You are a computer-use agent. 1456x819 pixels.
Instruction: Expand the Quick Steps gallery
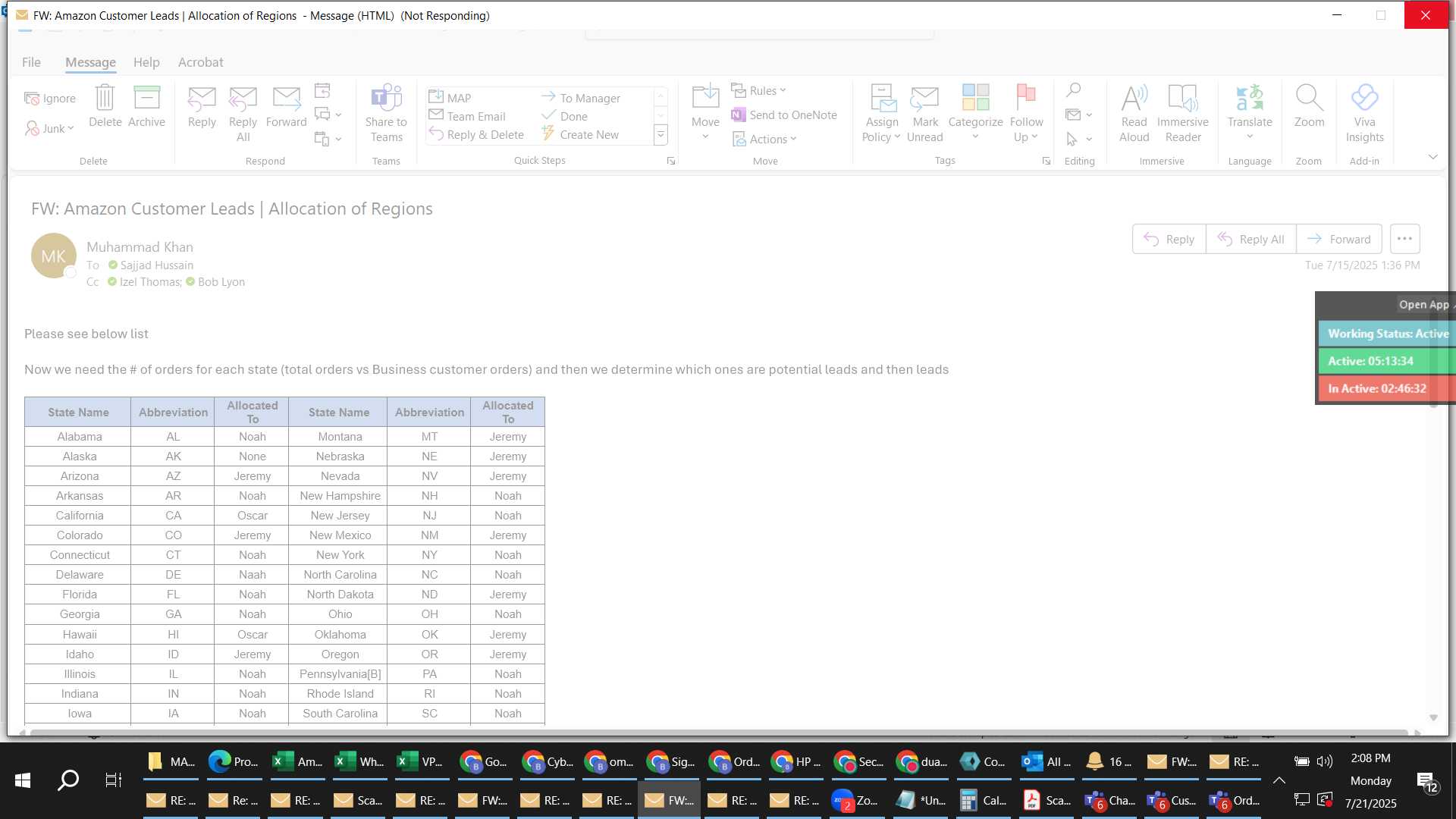point(661,135)
